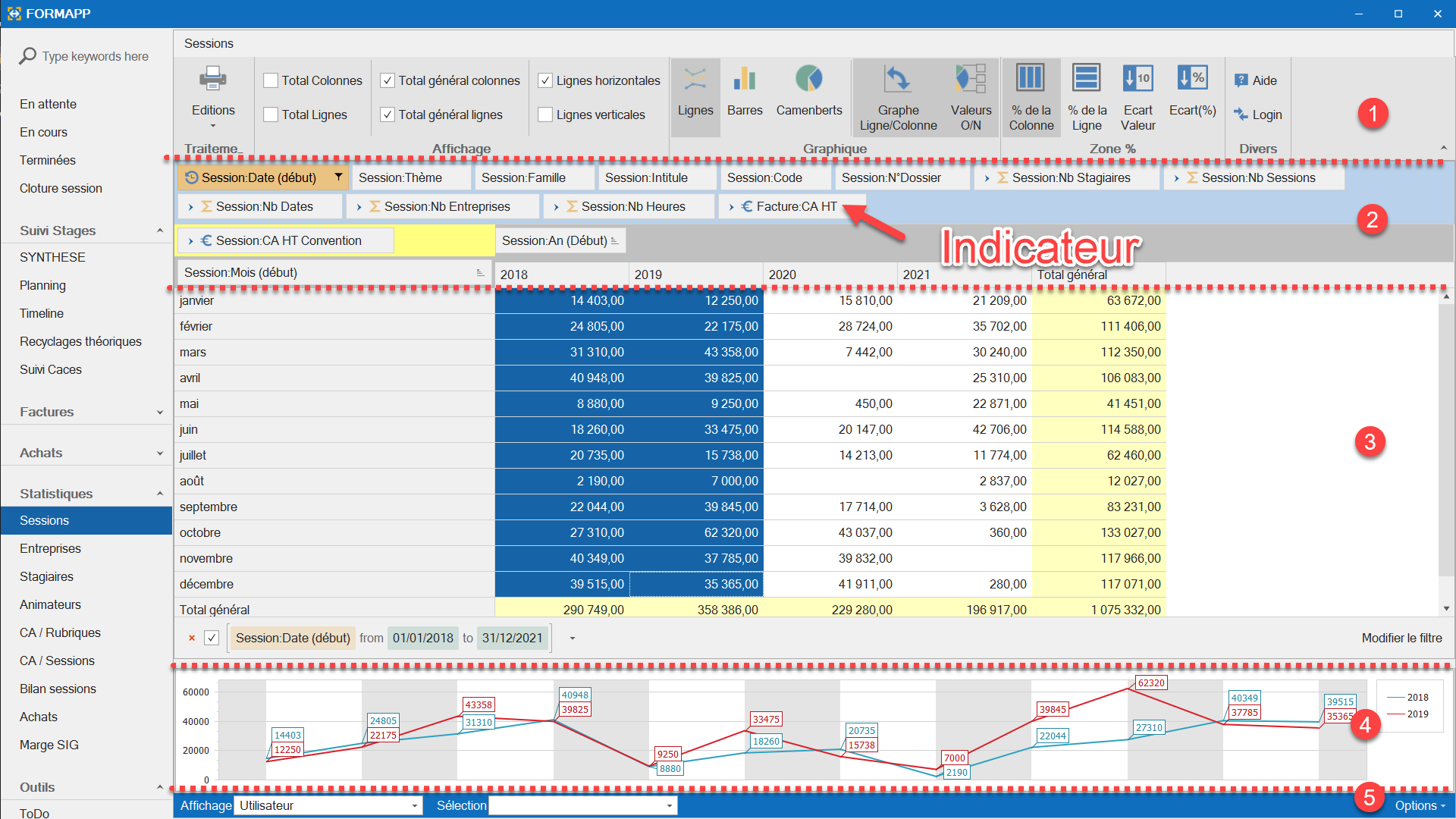Click the 2018 legend line marker
Screen dimensions: 1456x819
click(1395, 697)
